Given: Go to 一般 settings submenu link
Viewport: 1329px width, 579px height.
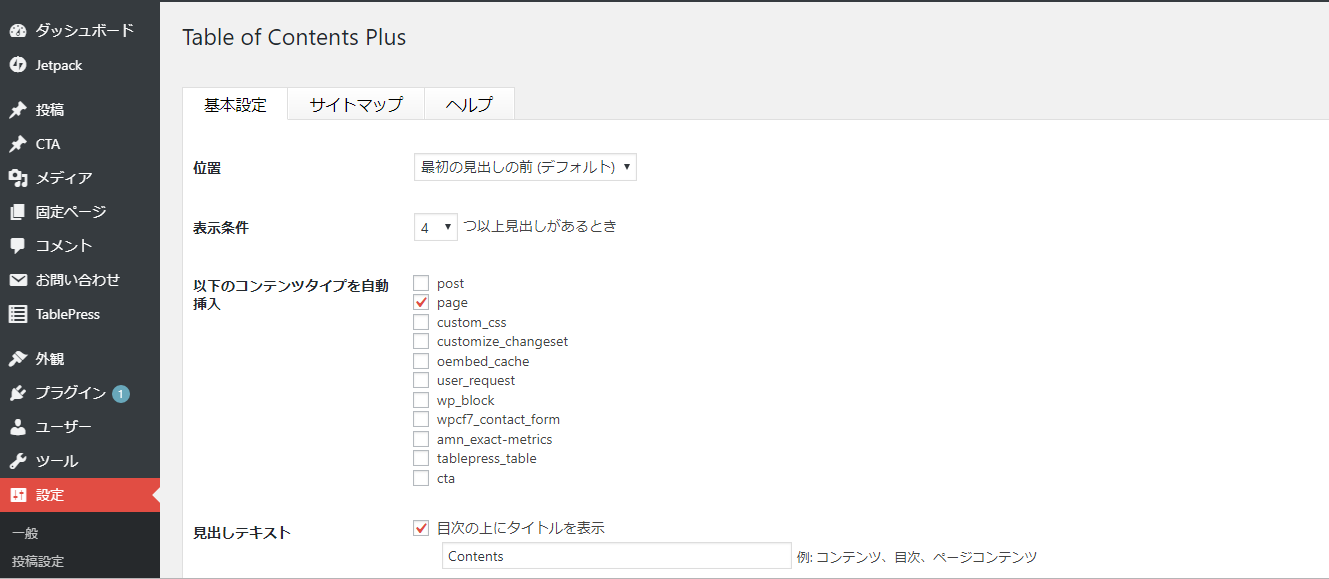Looking at the screenshot, I should pos(25,533).
